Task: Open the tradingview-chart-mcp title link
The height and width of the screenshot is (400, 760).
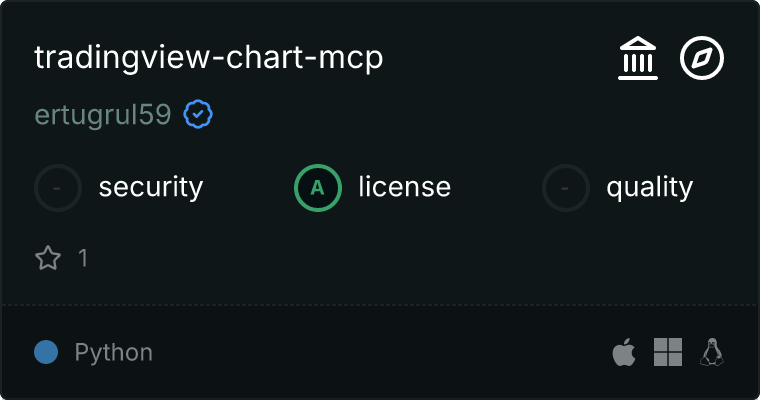Action: tap(209, 58)
